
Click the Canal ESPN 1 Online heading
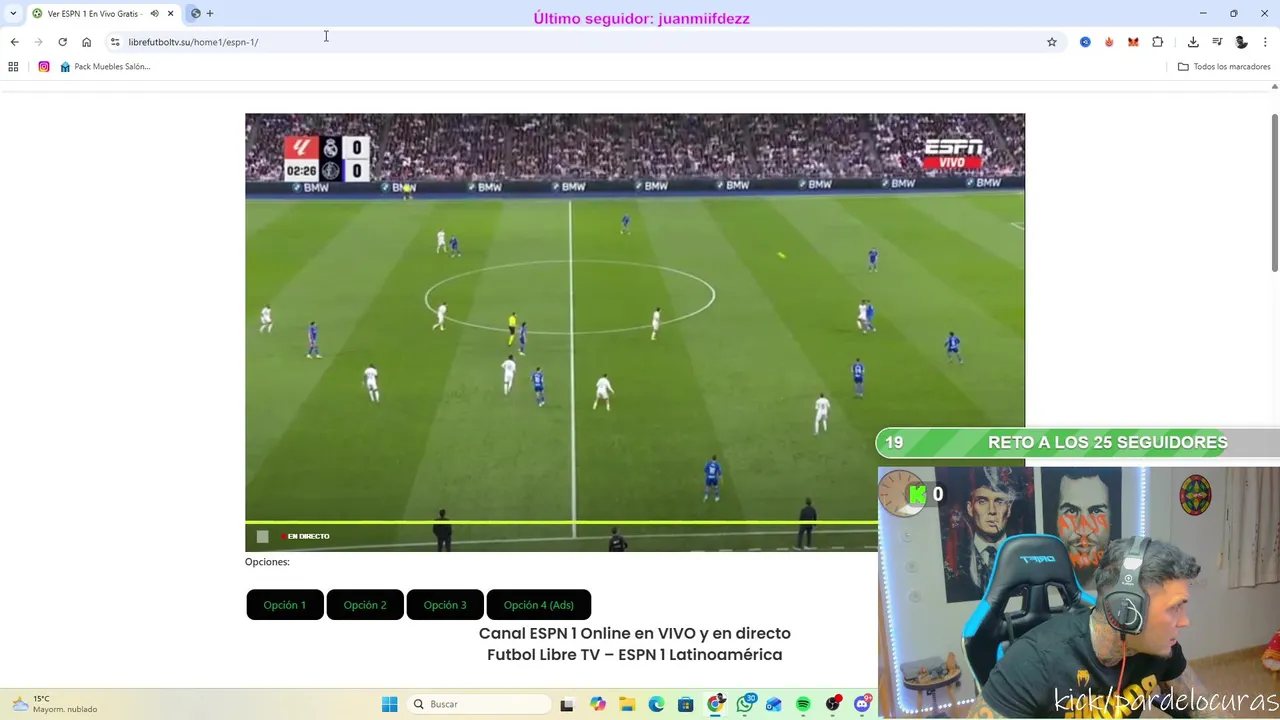tap(635, 633)
